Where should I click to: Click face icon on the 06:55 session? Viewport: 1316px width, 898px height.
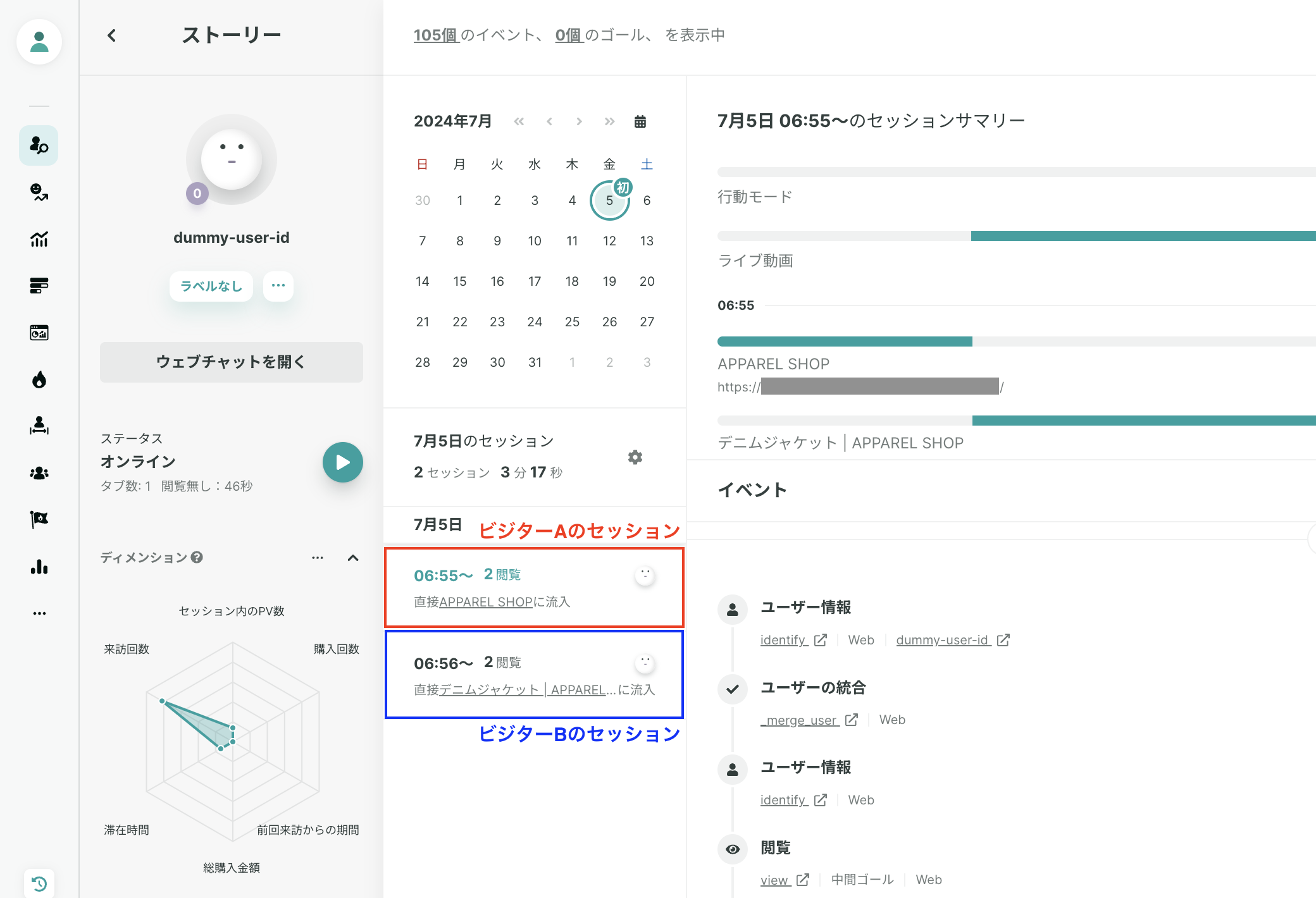pos(645,575)
